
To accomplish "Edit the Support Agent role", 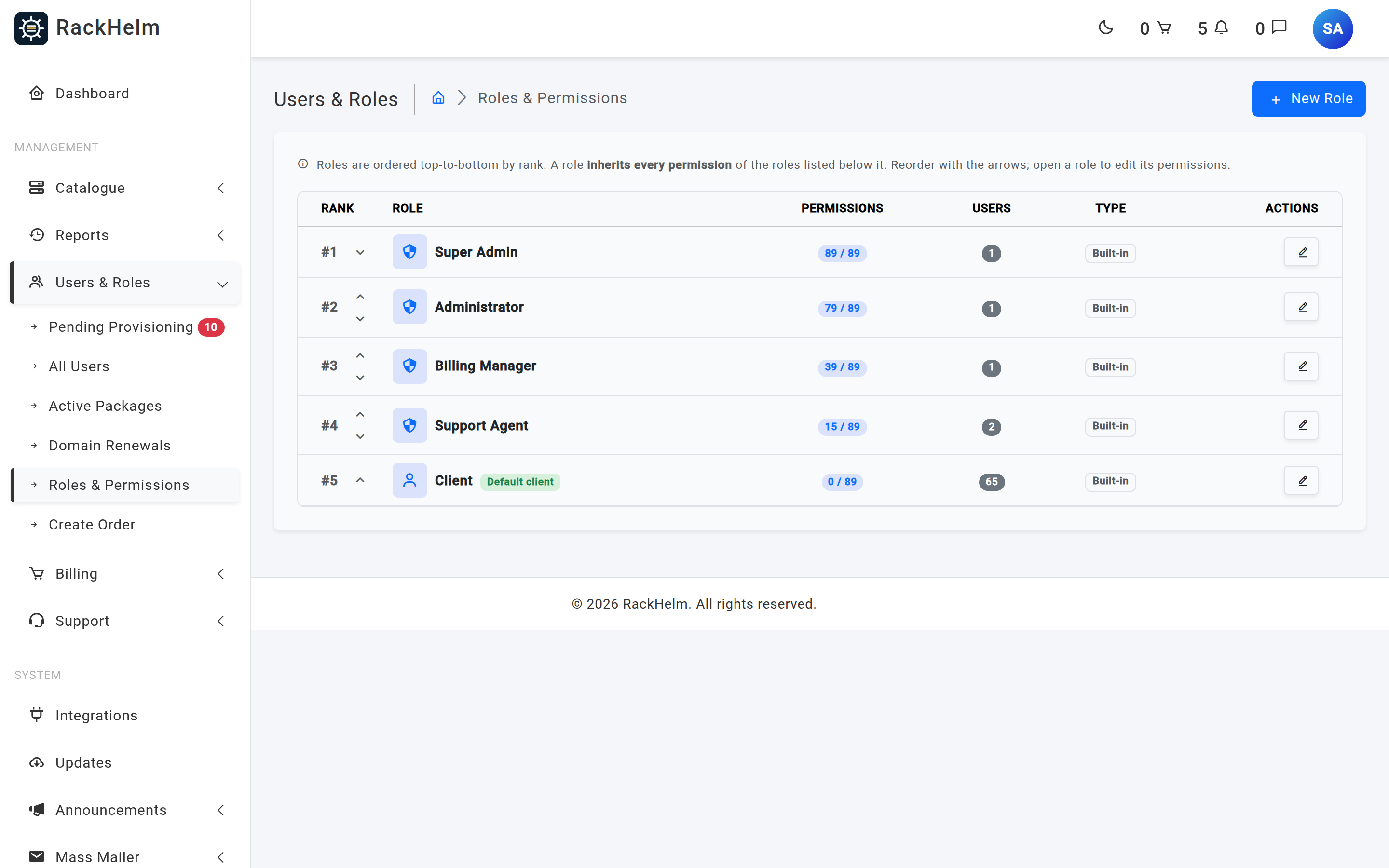I will click(1301, 425).
